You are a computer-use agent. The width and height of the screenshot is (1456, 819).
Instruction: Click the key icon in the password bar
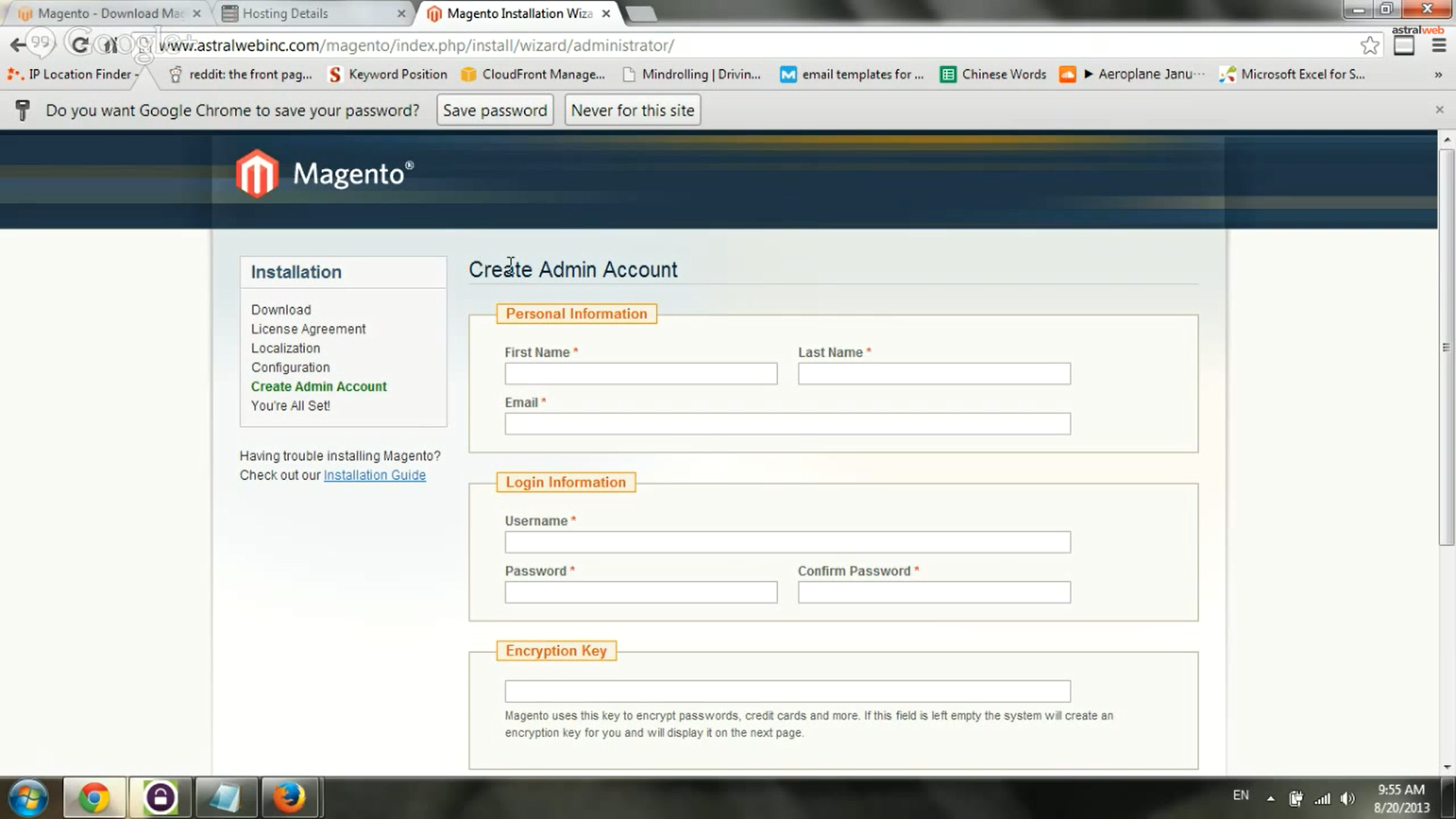[x=23, y=110]
